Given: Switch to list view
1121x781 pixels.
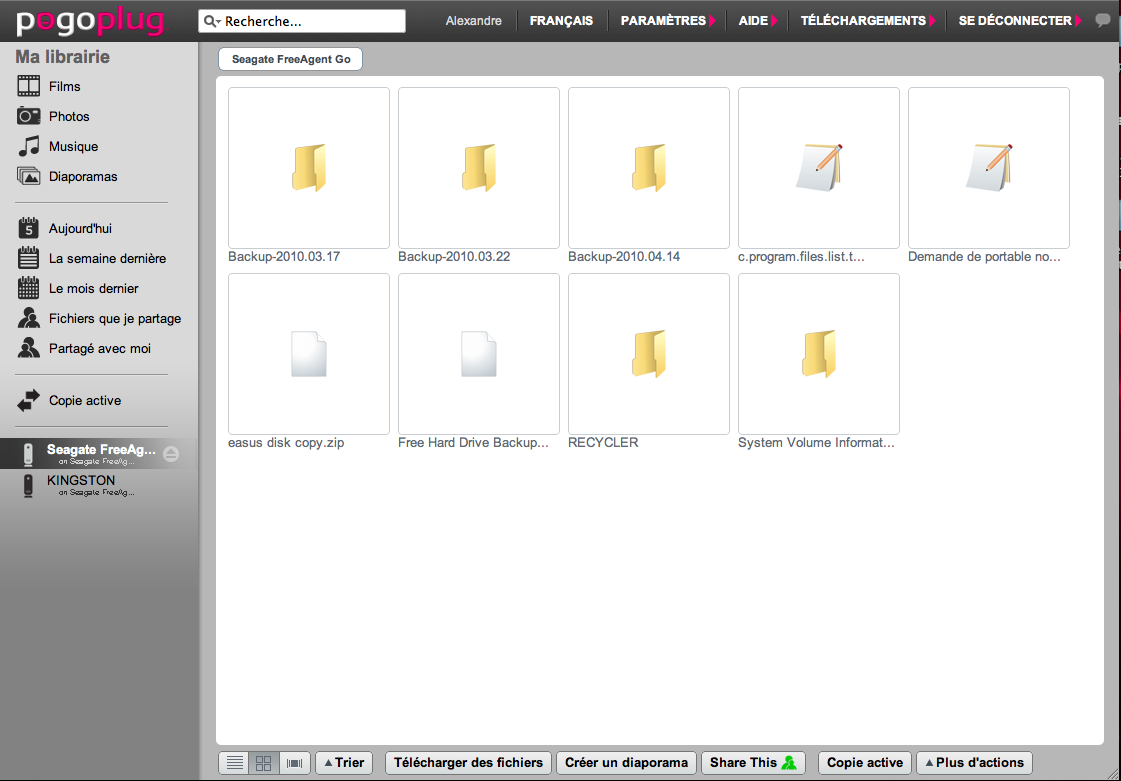Looking at the screenshot, I should pyautogui.click(x=234, y=762).
